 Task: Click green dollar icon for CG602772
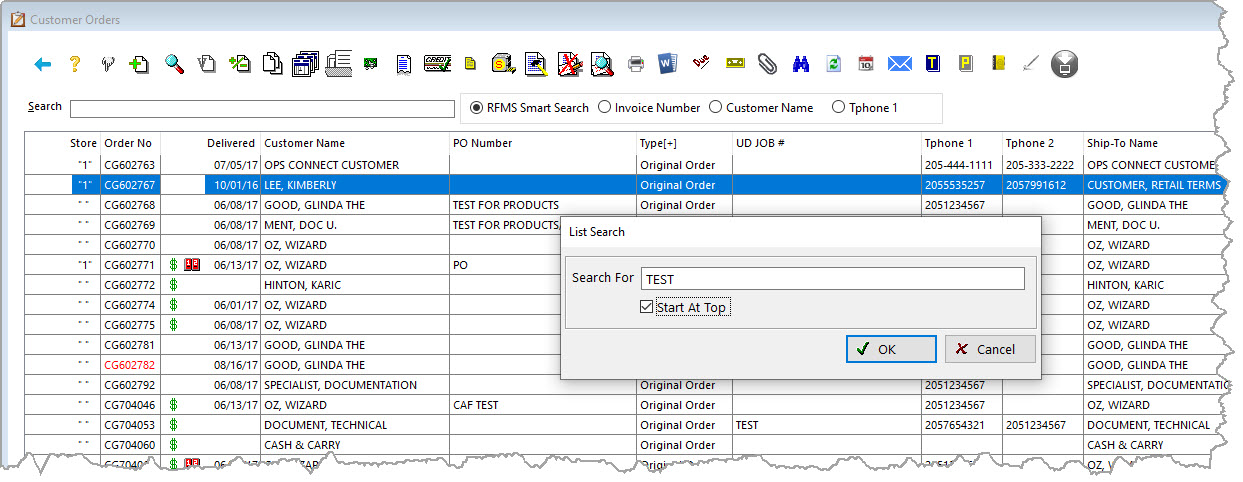pyautogui.click(x=173, y=285)
